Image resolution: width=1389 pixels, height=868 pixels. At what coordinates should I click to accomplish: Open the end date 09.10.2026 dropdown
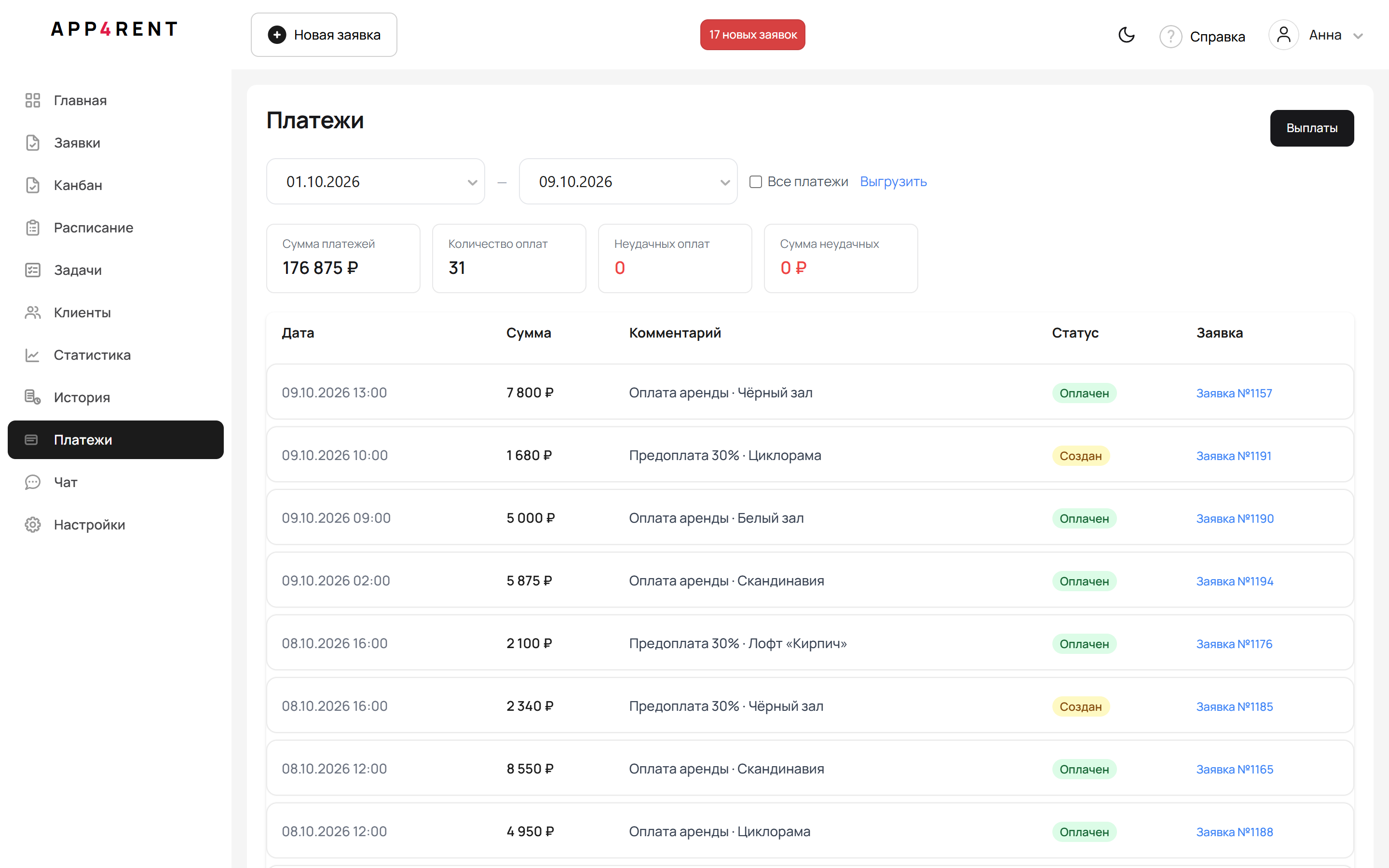click(x=628, y=181)
